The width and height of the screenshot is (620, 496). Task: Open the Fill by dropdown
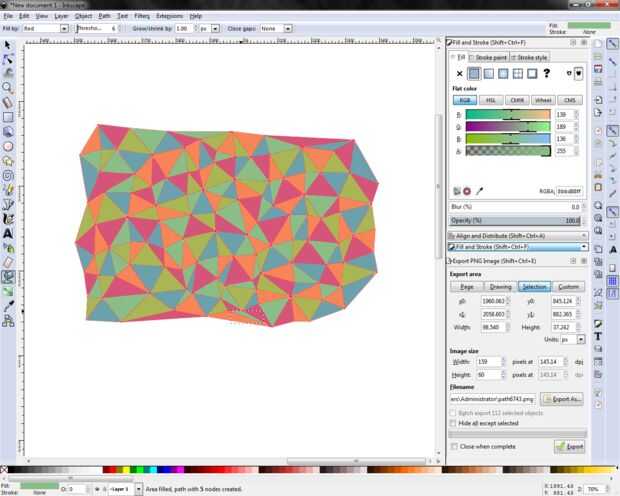64,28
